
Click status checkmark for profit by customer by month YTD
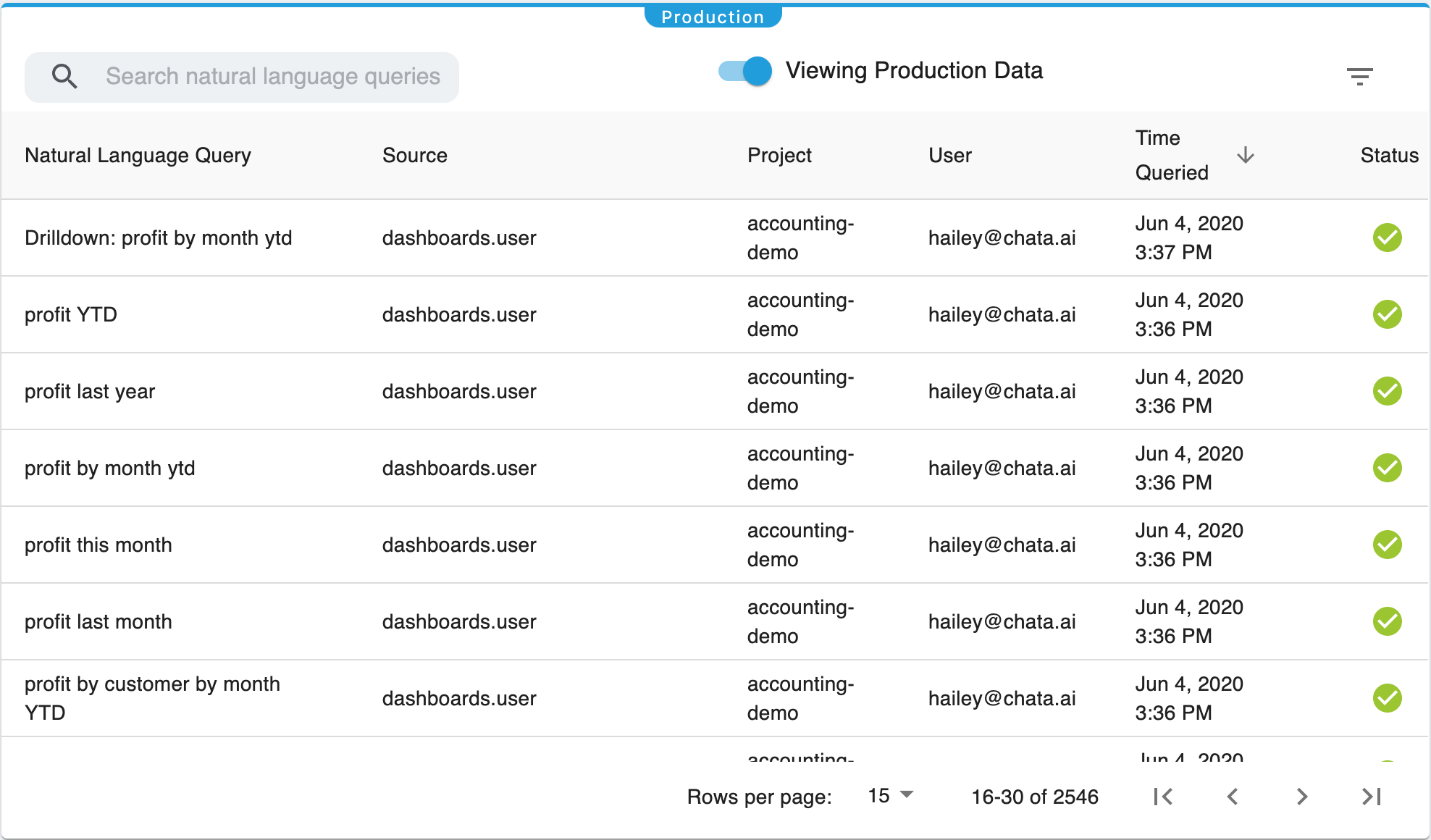pyautogui.click(x=1387, y=698)
